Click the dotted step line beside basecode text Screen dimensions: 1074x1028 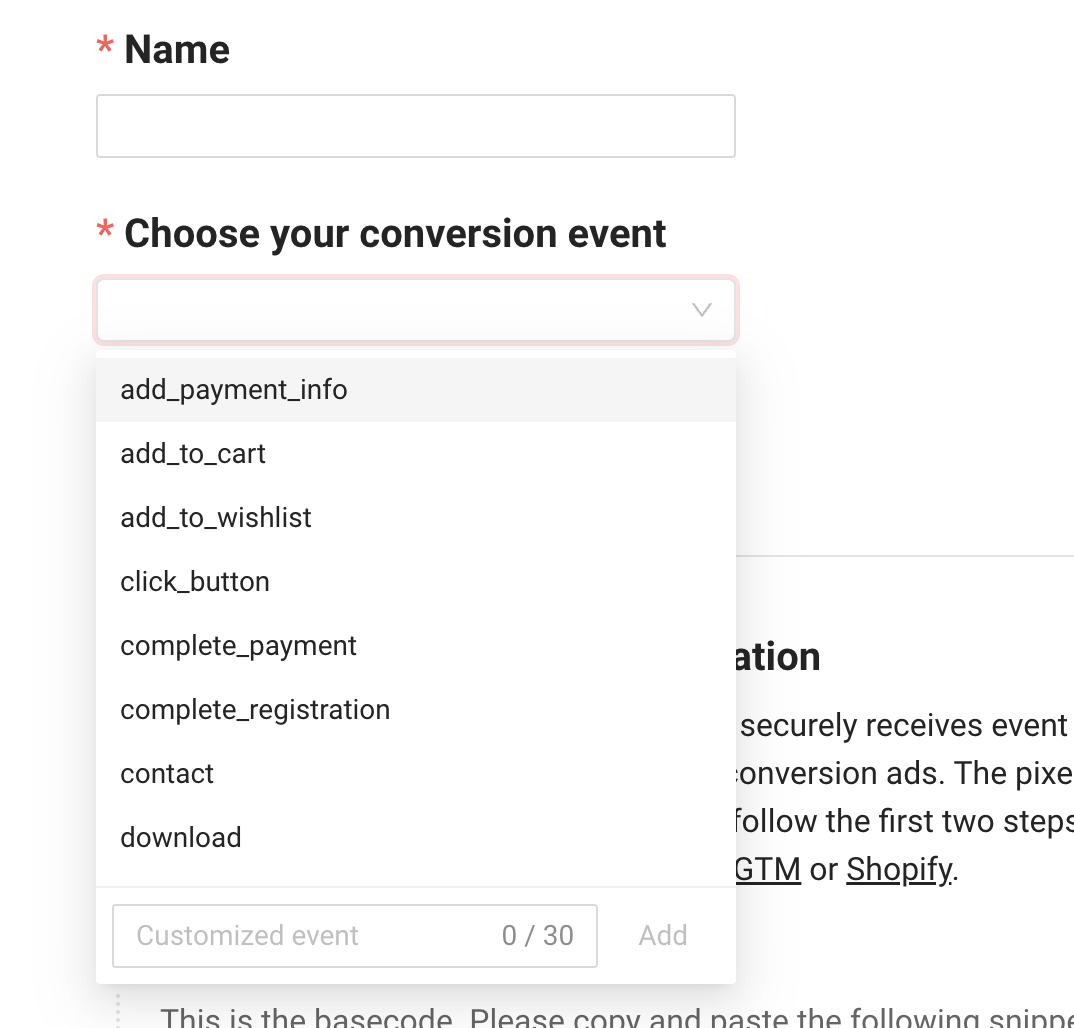point(118,1011)
